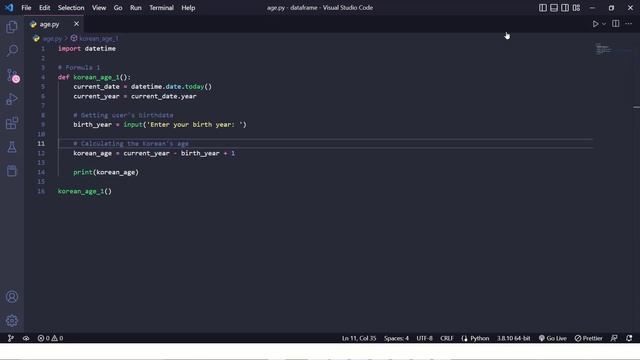The width and height of the screenshot is (640, 360).
Task: Click the eye icon in status bar
Action: [26, 338]
